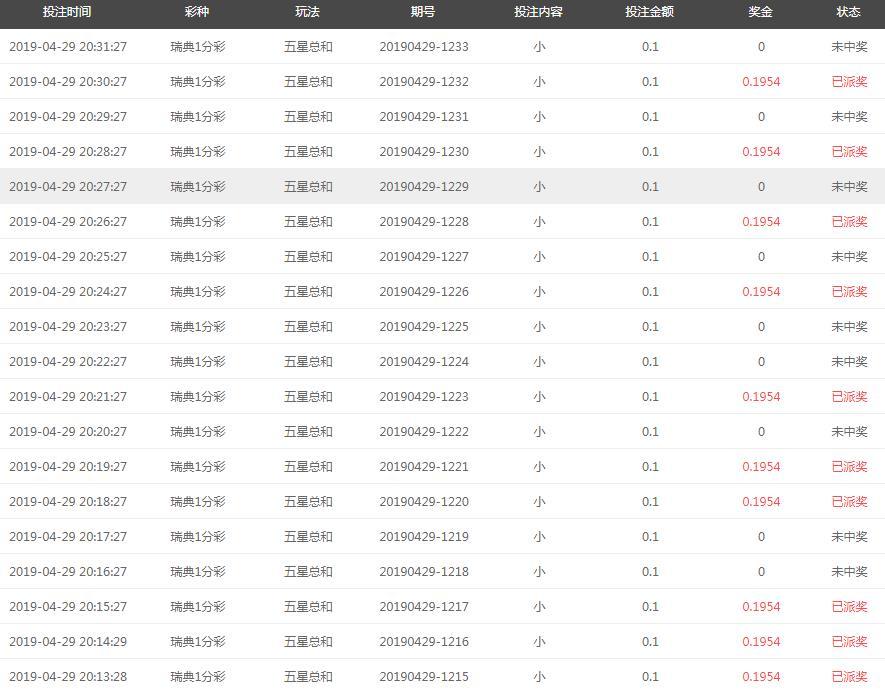This screenshot has height=692, width=885.
Task: Click bet amount 0.1 in row 20190429-1225
Action: click(x=650, y=327)
